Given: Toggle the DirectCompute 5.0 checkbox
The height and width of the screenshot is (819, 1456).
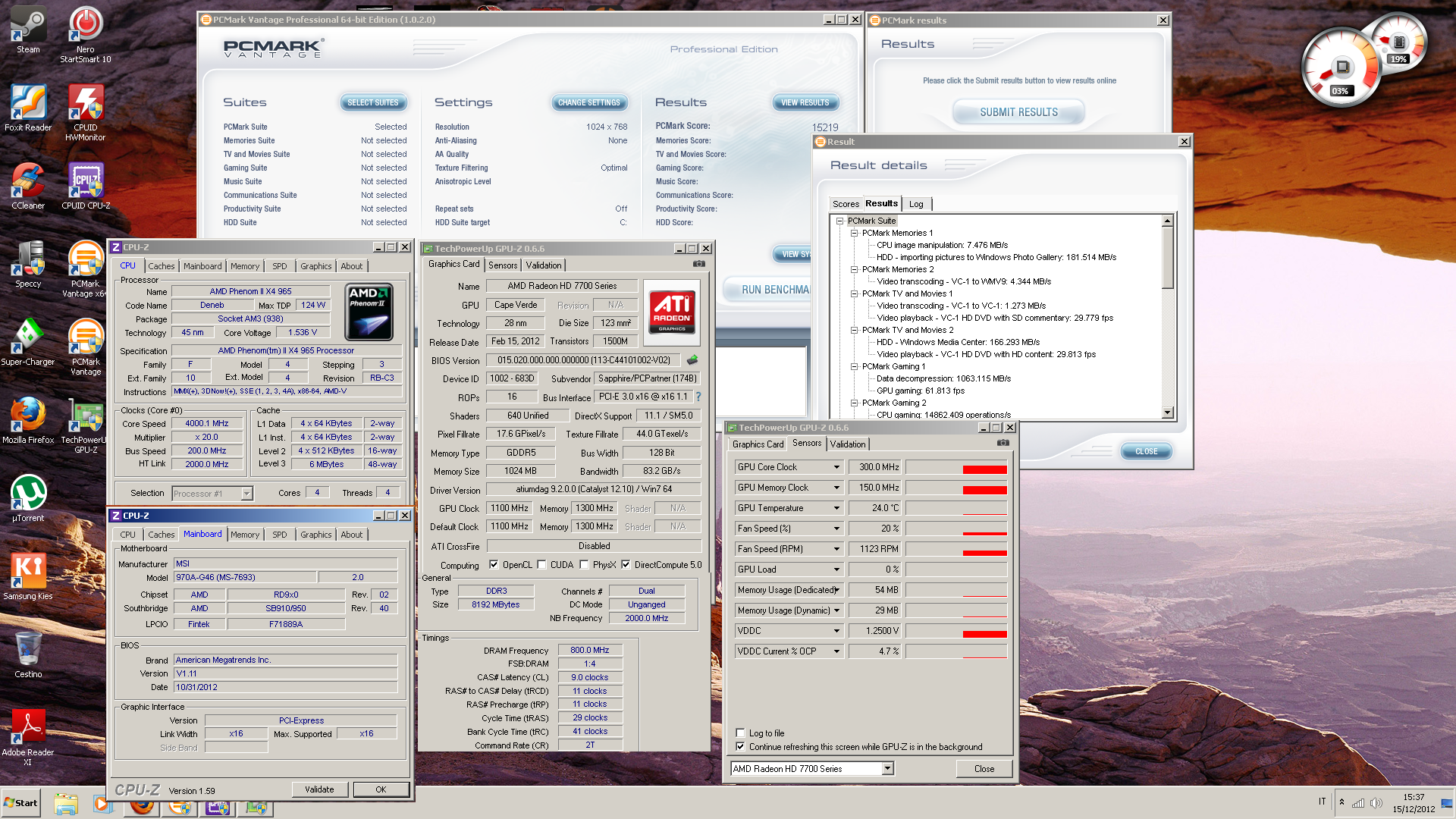Looking at the screenshot, I should coord(626,564).
